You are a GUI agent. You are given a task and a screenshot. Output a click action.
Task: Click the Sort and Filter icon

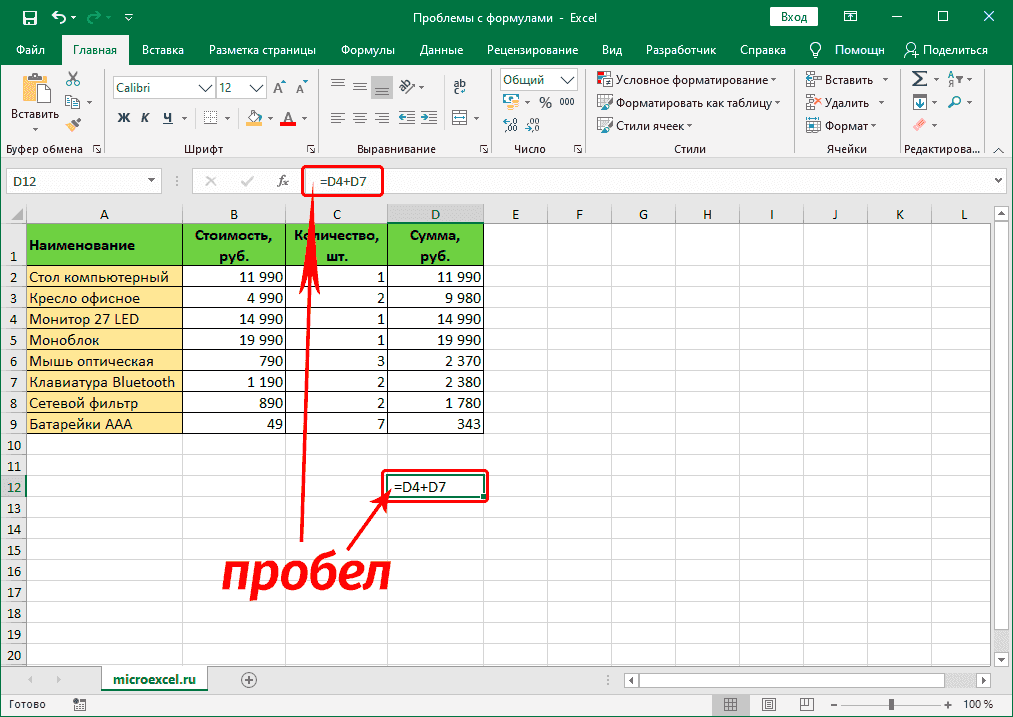[954, 79]
